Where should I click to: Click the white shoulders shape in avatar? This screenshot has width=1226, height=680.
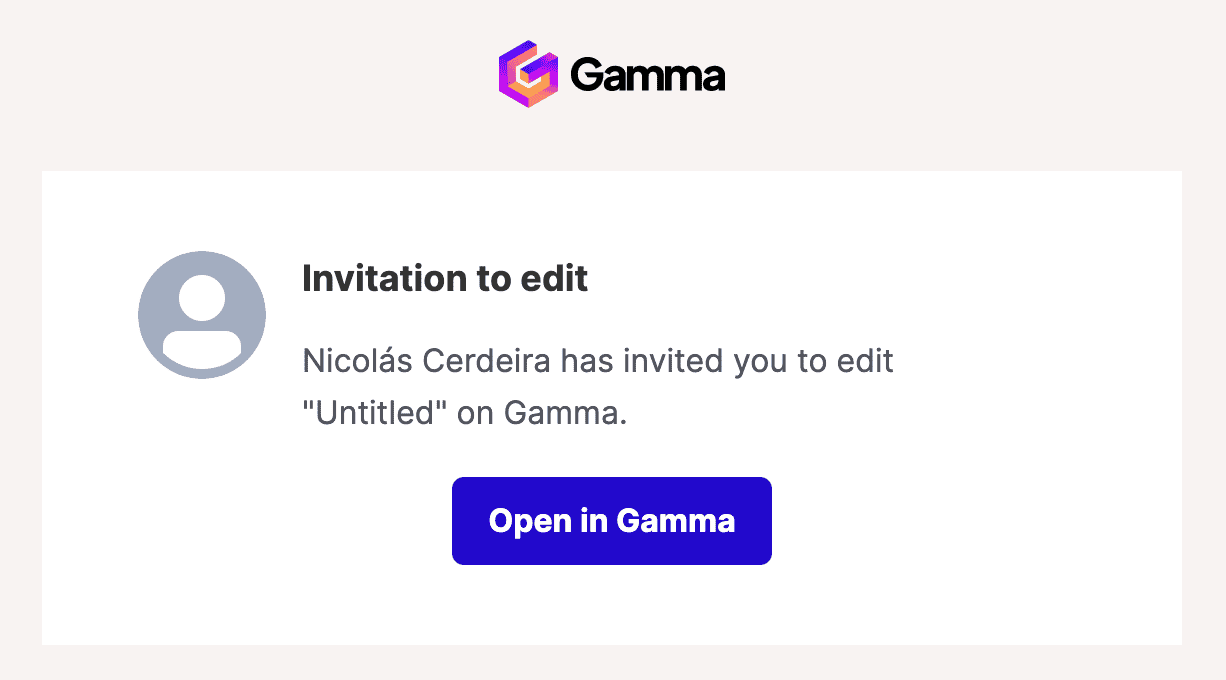click(x=202, y=345)
